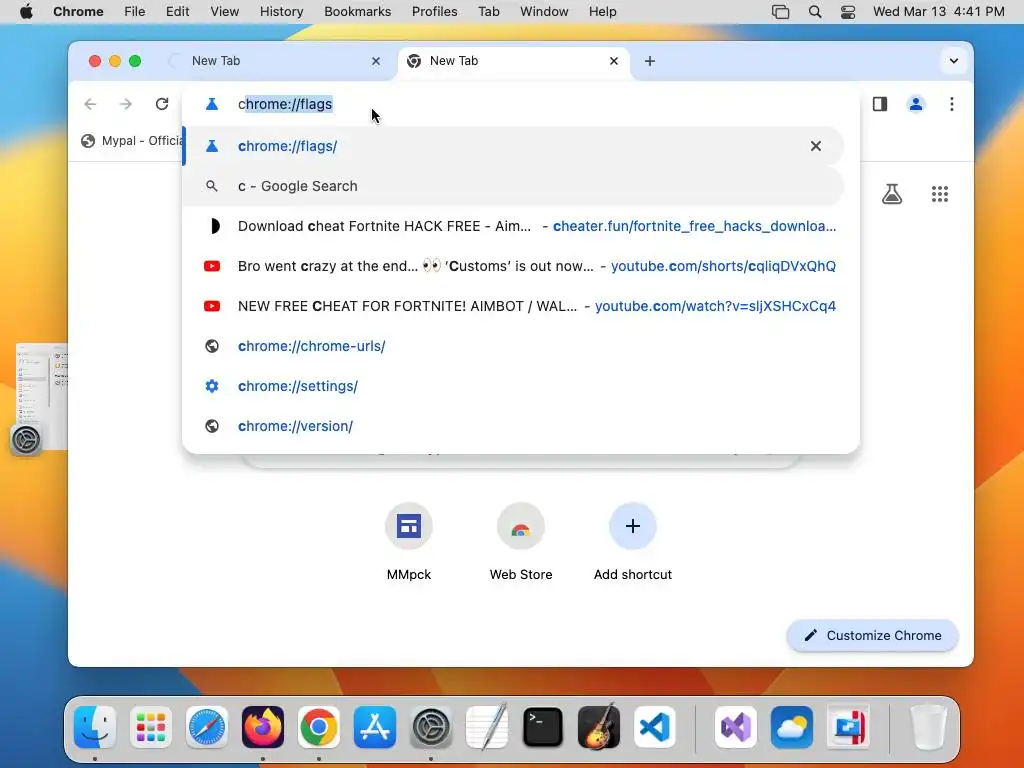Open the Apple menu

tap(26, 11)
